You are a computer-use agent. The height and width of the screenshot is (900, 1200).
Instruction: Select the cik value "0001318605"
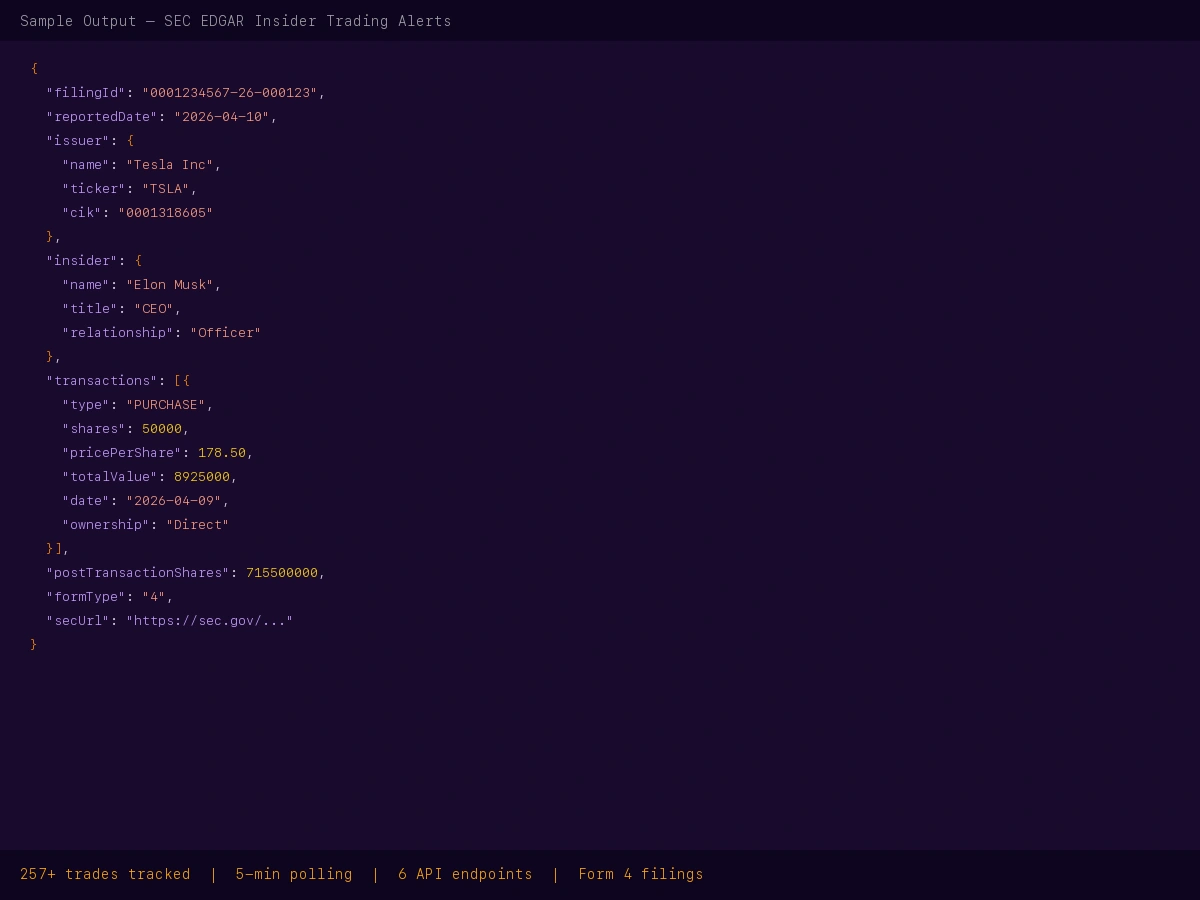[x=166, y=213]
